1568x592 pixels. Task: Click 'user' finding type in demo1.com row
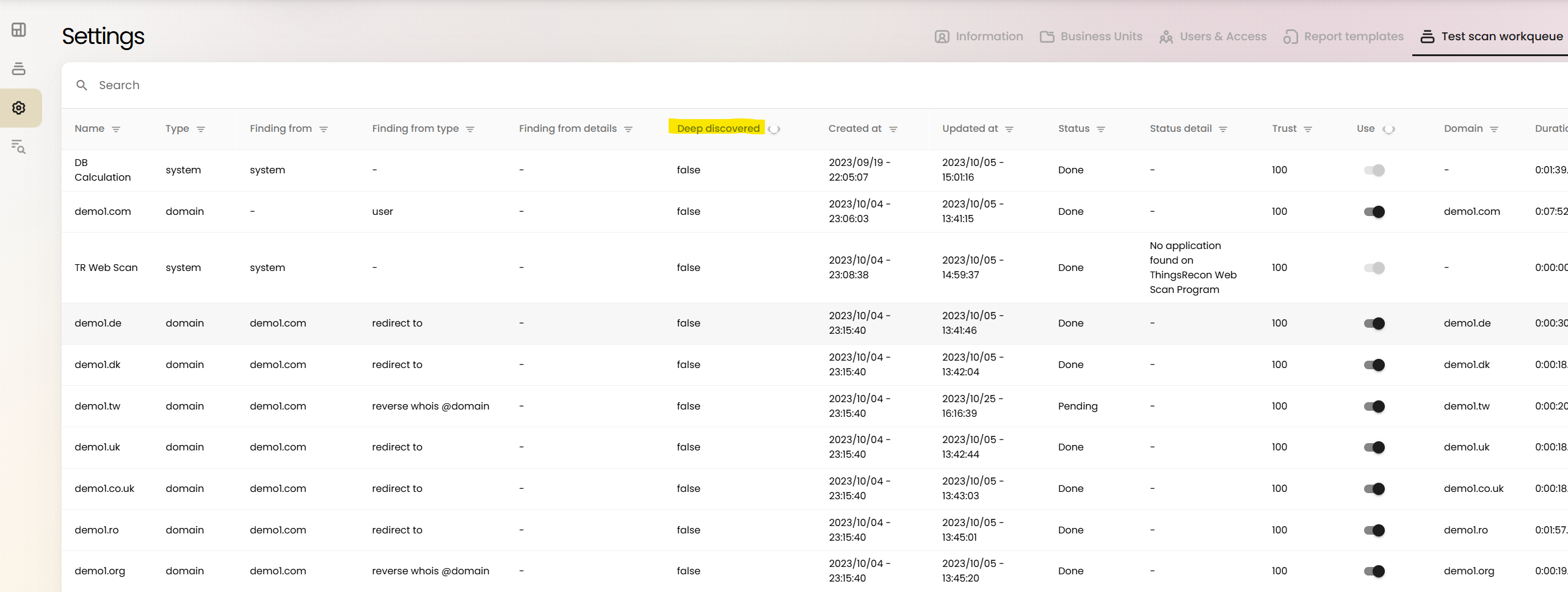click(x=382, y=211)
